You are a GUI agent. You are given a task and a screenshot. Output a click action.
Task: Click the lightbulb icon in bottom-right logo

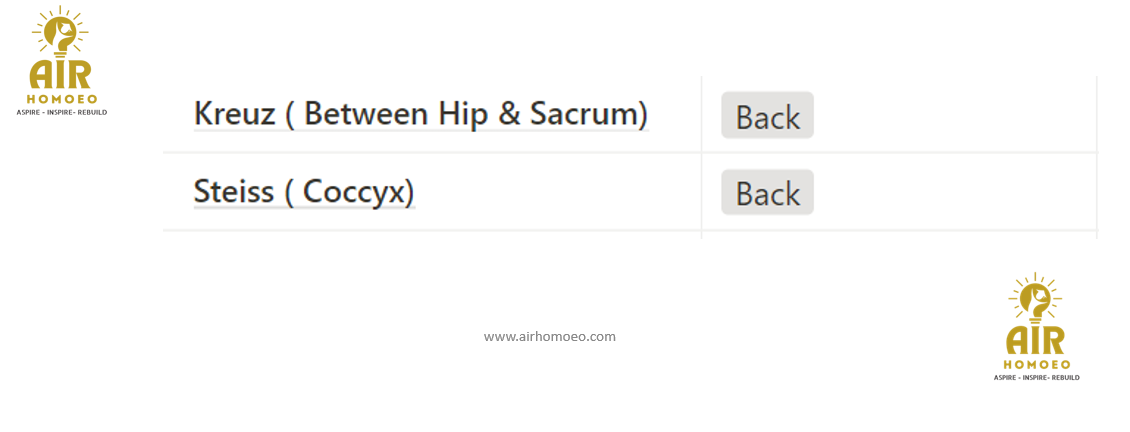(x=1036, y=299)
